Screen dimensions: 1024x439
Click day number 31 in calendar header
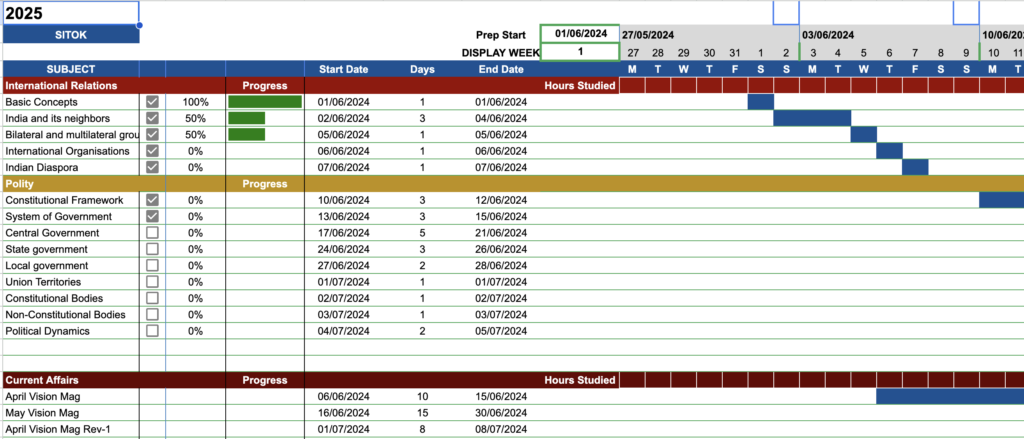735,53
